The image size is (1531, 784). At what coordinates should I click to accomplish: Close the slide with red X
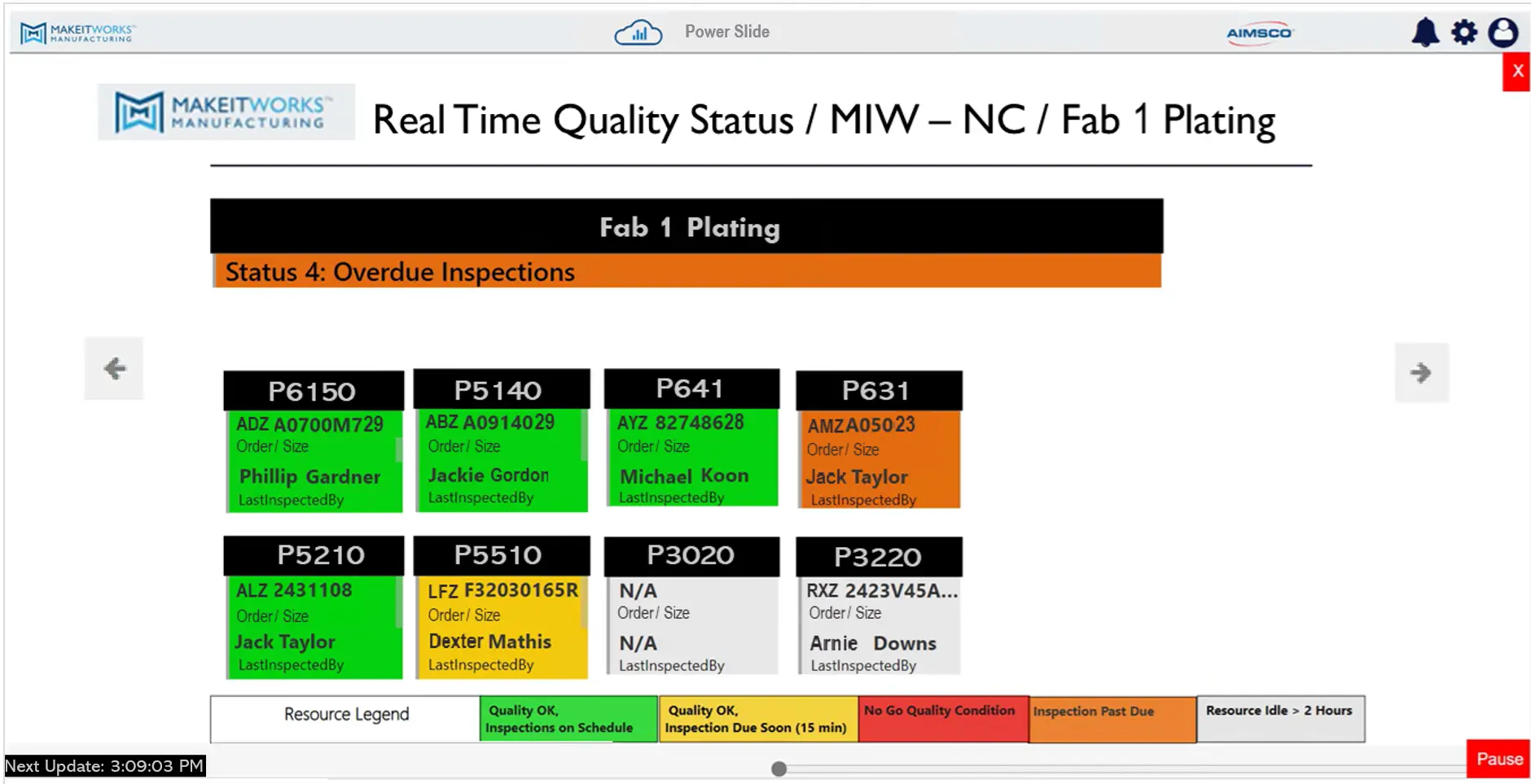tap(1516, 72)
